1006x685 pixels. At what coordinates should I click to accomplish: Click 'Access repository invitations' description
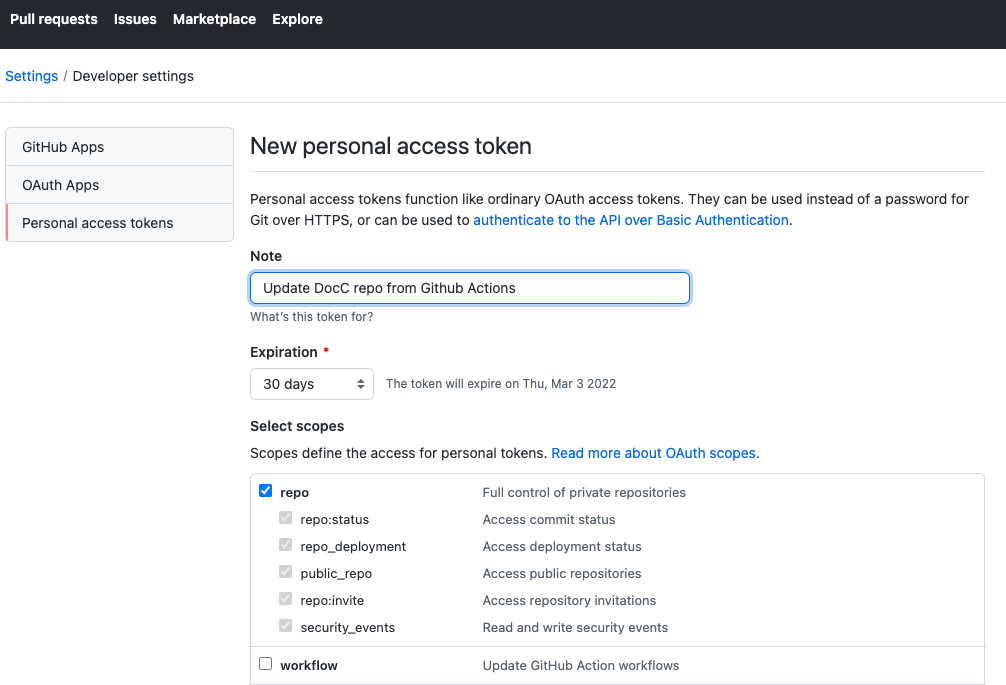pos(569,600)
